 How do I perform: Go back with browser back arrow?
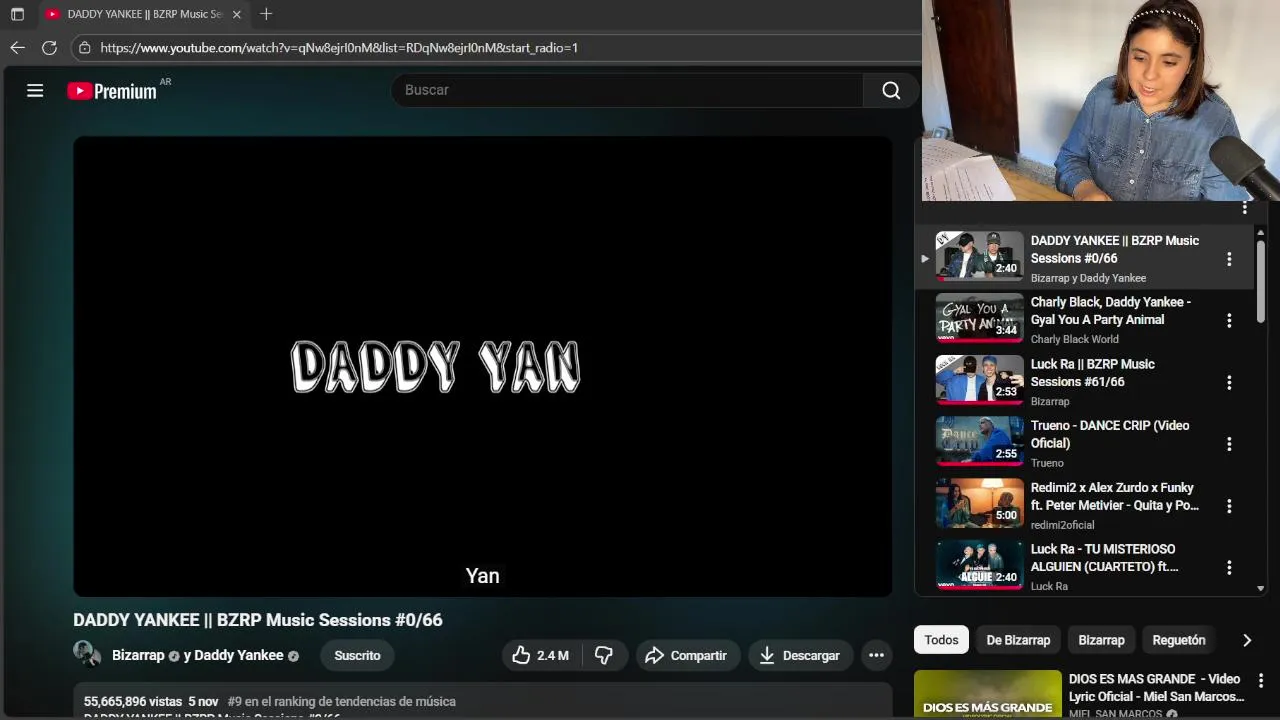tap(17, 47)
